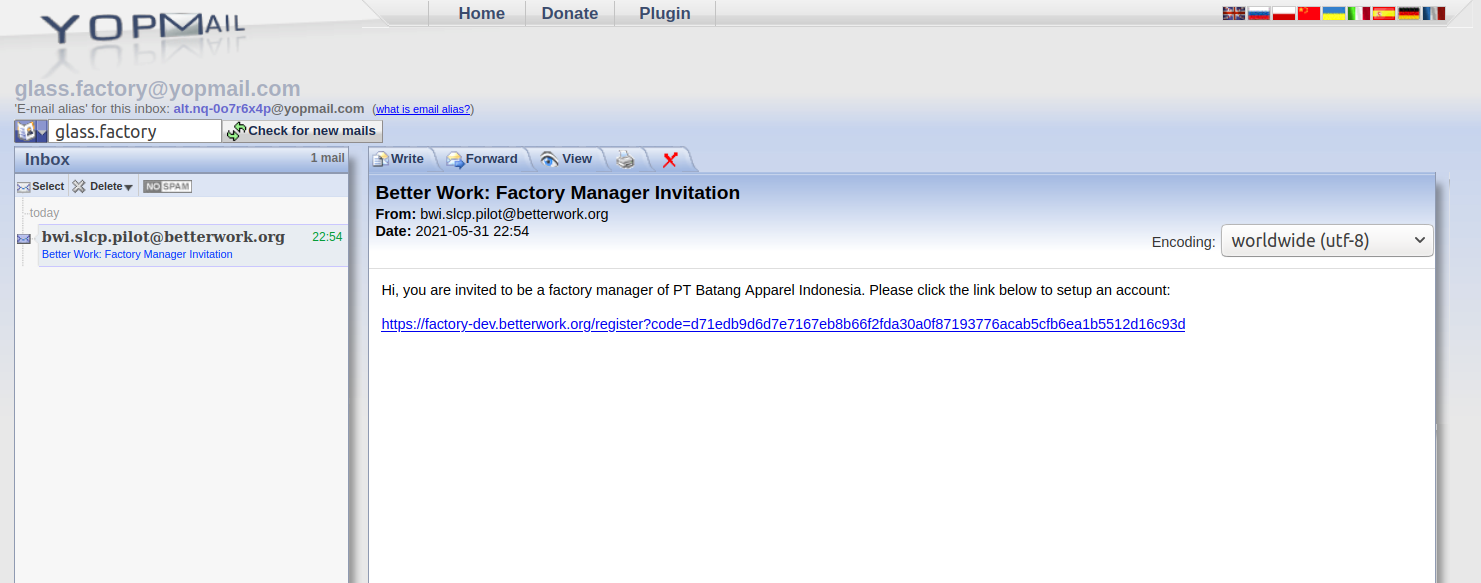Click the alias address alt.nq-0o7r6x4p
Viewport: 1481px width, 583px height.
click(222, 108)
